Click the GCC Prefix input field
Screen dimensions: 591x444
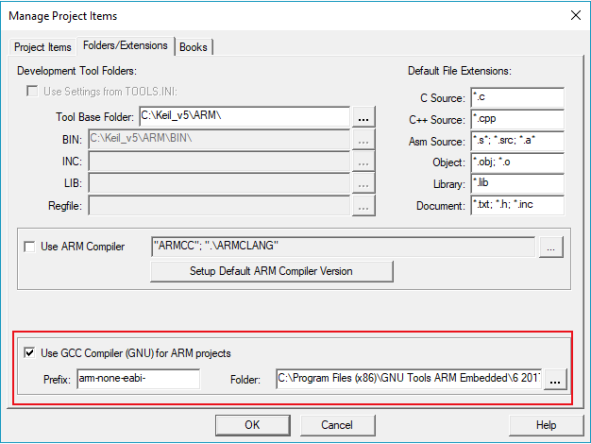[x=138, y=378]
